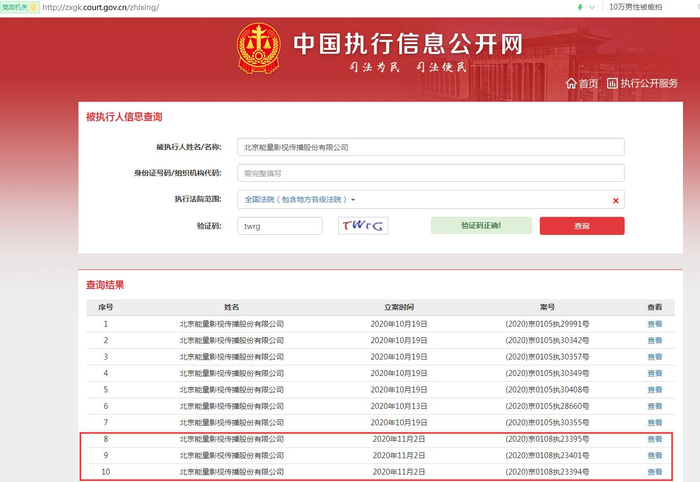The height and width of the screenshot is (482, 700).
Task: Open 查看 link for case 23394号
Action: (654, 472)
